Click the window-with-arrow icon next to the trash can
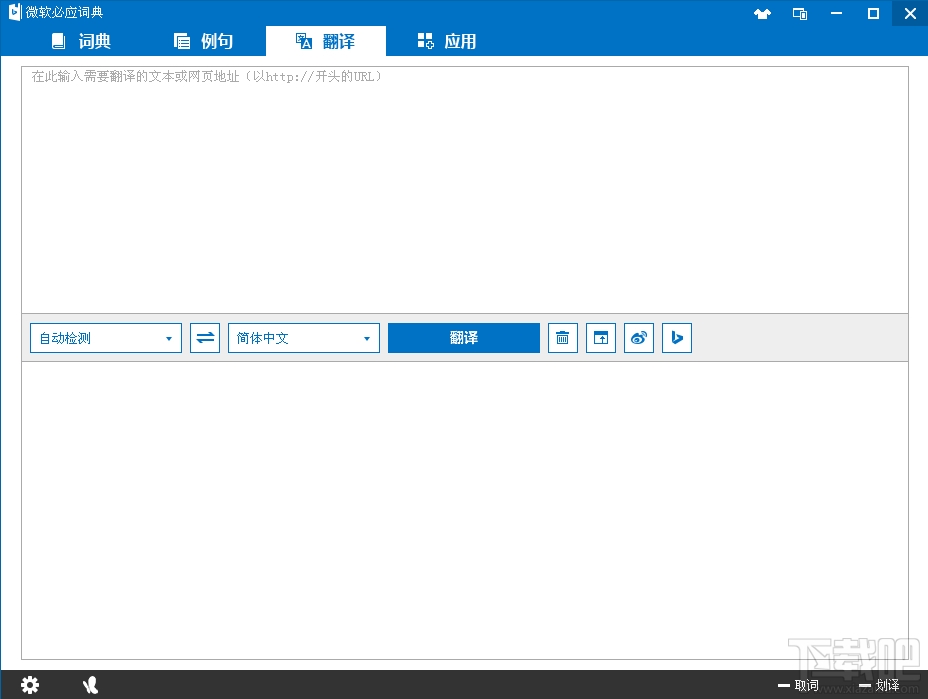928x699 pixels. click(601, 338)
